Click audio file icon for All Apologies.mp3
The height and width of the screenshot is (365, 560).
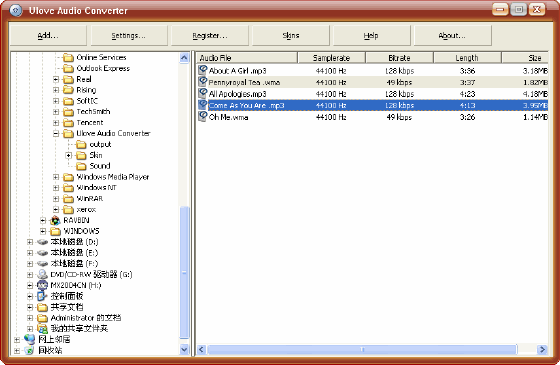(202, 94)
